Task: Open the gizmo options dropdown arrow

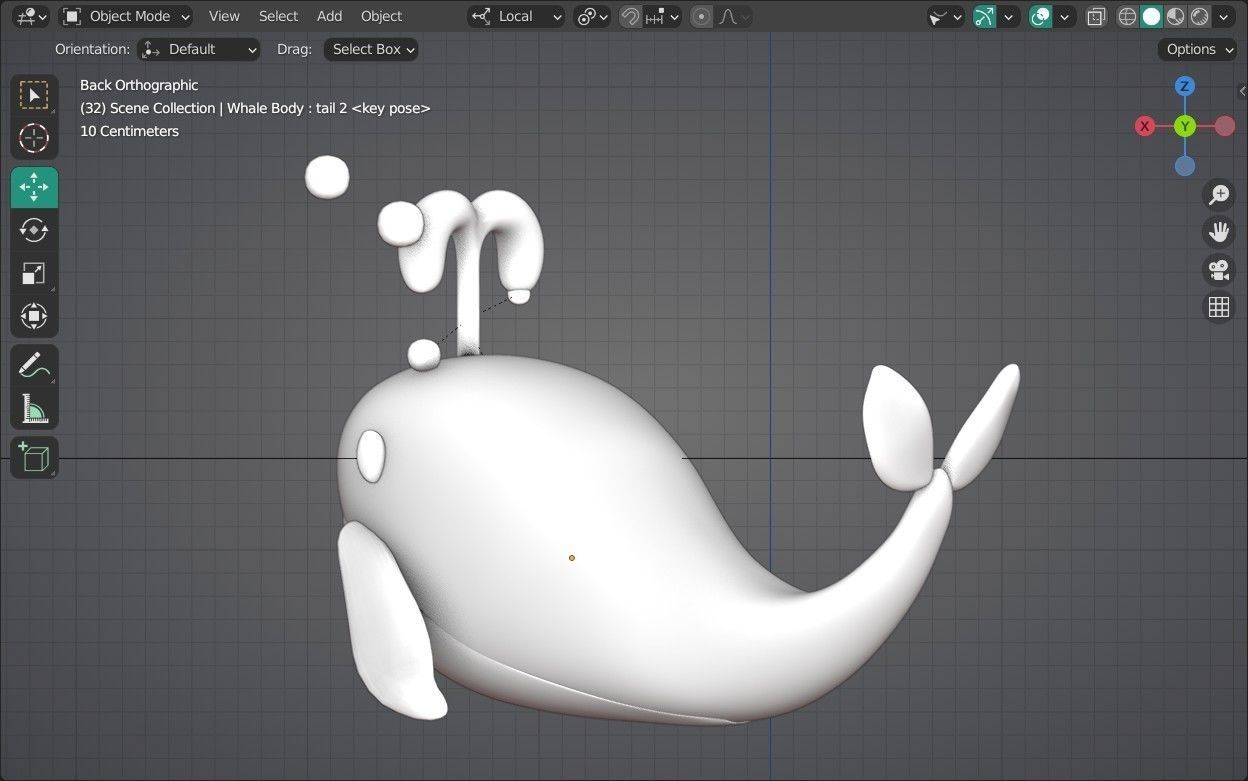Action: pos(1009,16)
